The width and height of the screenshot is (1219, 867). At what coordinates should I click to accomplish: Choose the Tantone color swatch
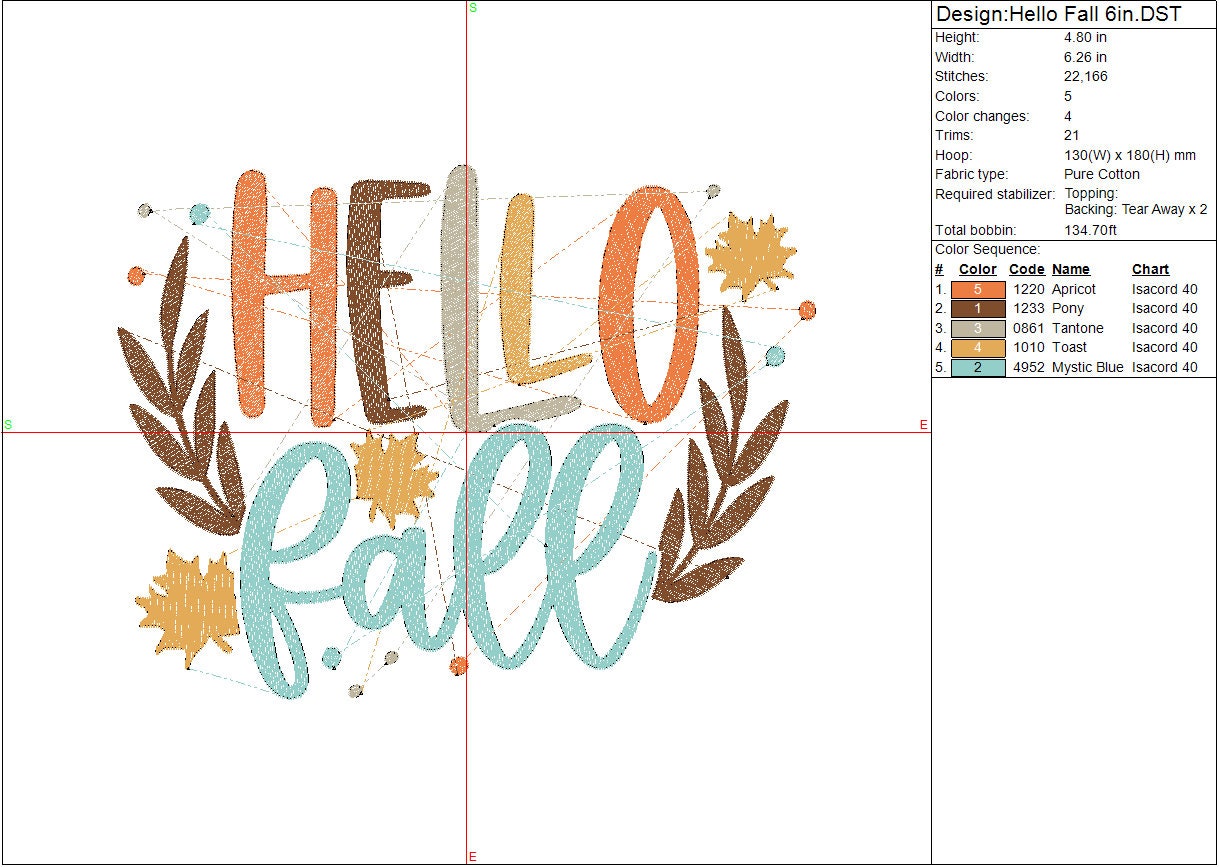[x=977, y=328]
